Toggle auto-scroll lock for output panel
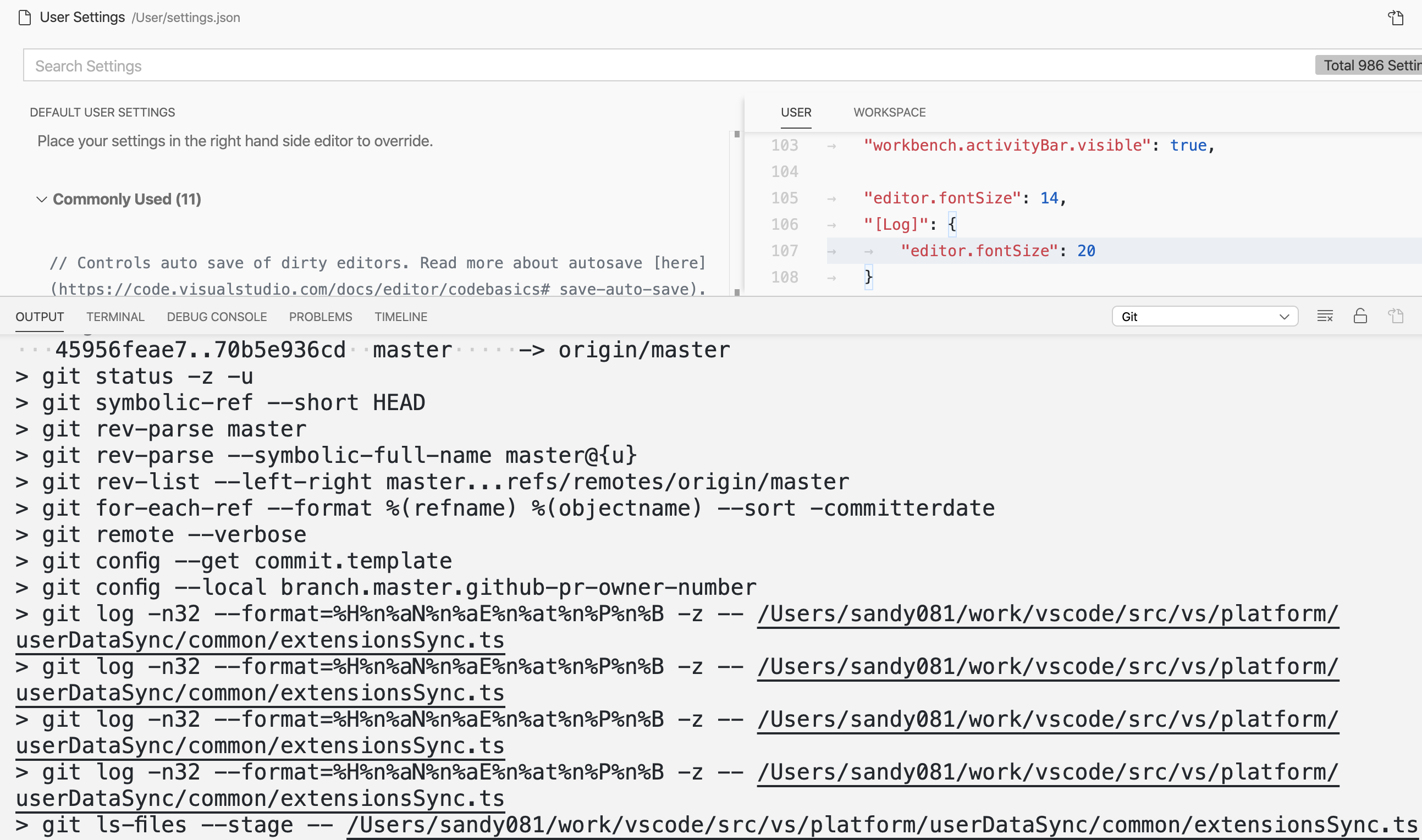This screenshot has width=1422, height=840. pyautogui.click(x=1360, y=316)
